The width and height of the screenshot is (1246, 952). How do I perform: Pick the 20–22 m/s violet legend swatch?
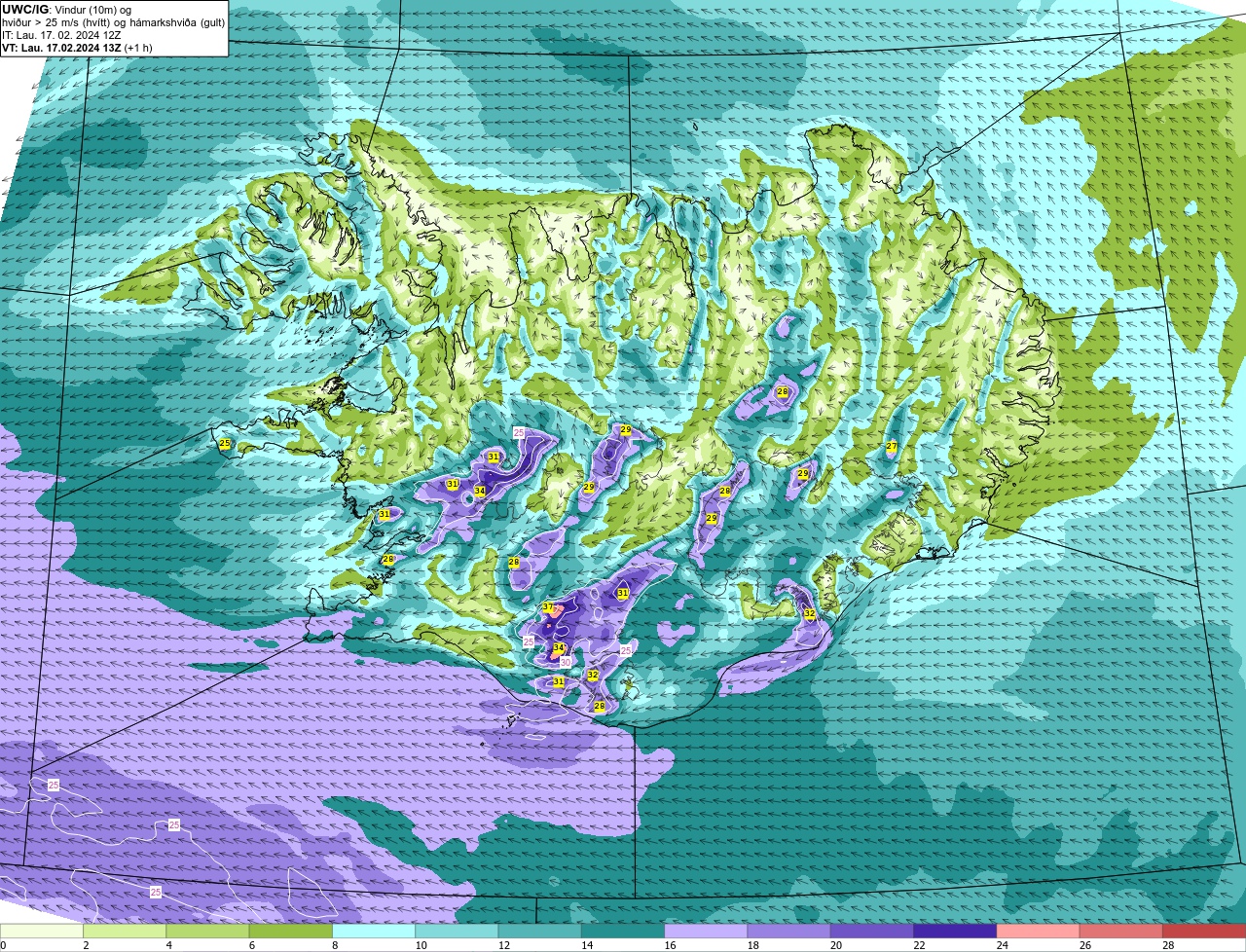point(872,931)
